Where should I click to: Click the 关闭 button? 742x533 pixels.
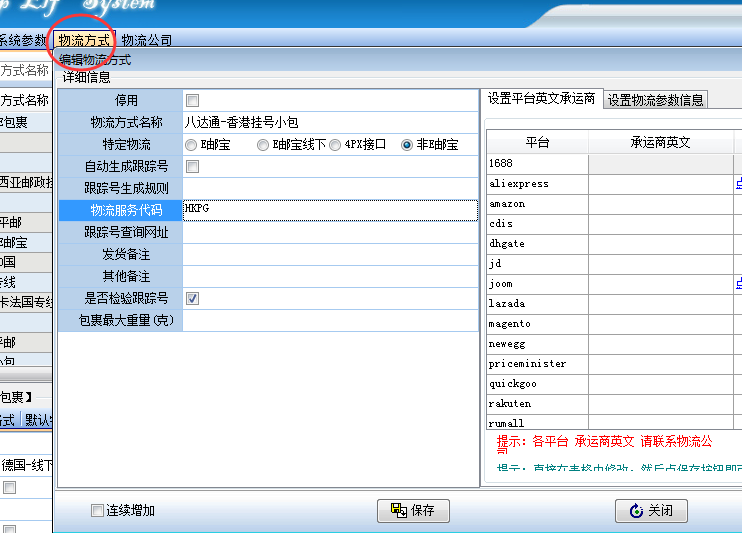pyautogui.click(x=651, y=511)
